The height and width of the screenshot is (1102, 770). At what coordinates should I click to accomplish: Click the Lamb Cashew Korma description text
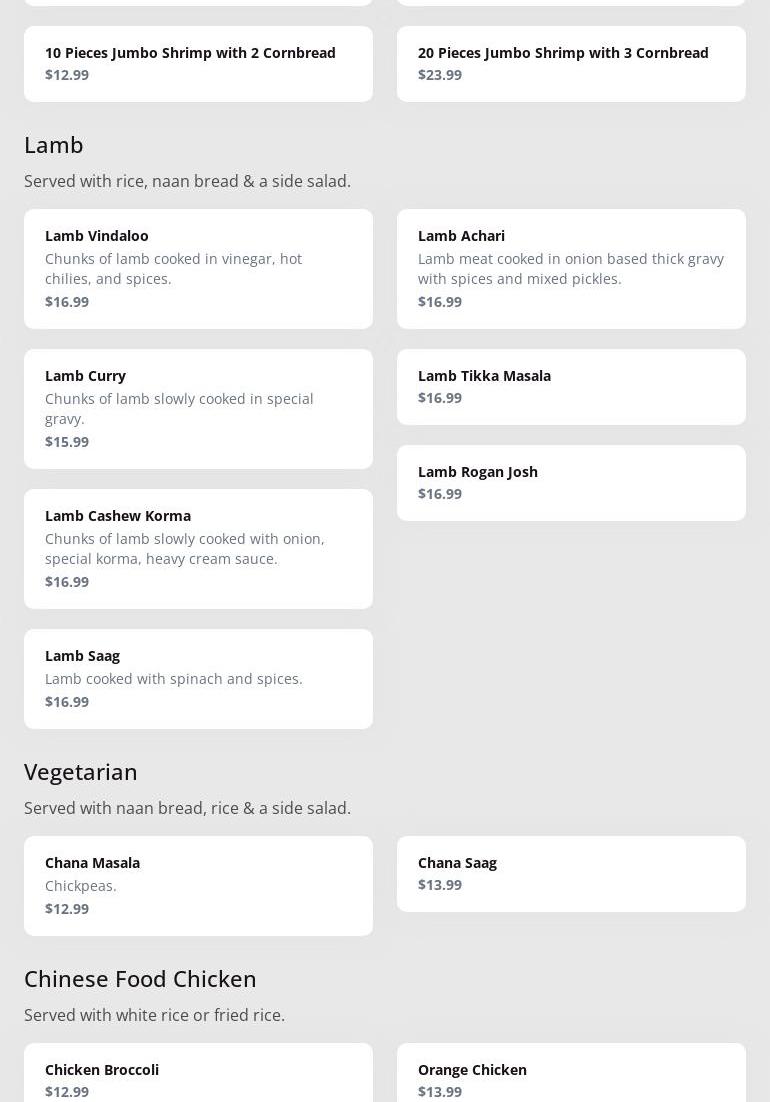coord(185,549)
